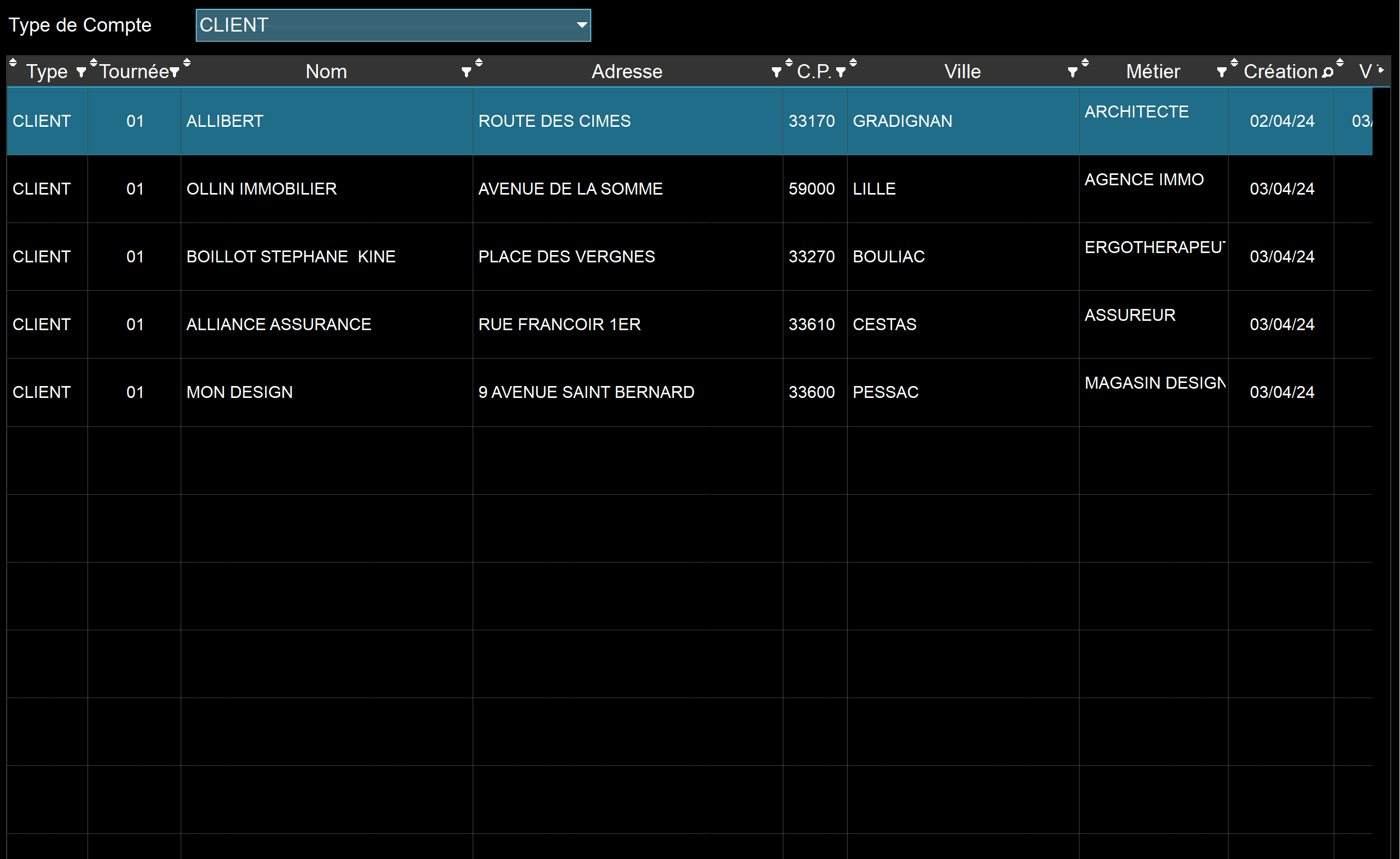This screenshot has width=1400, height=859.
Task: Open the filter of Métier column
Action: coord(1221,72)
